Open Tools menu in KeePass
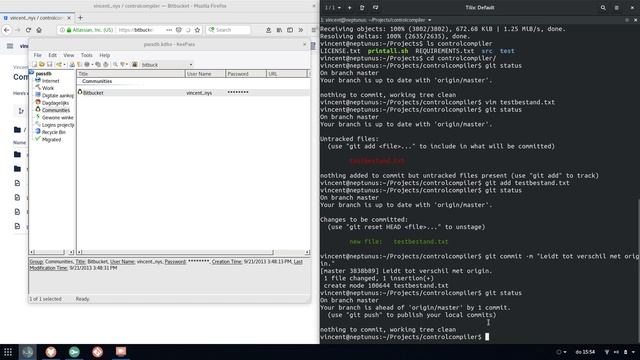The height and width of the screenshot is (360, 640). (x=87, y=55)
